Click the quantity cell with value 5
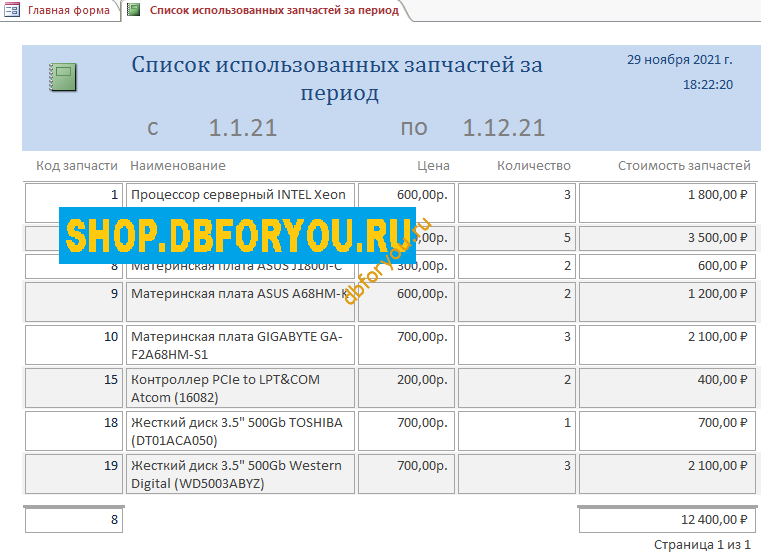 tap(517, 238)
